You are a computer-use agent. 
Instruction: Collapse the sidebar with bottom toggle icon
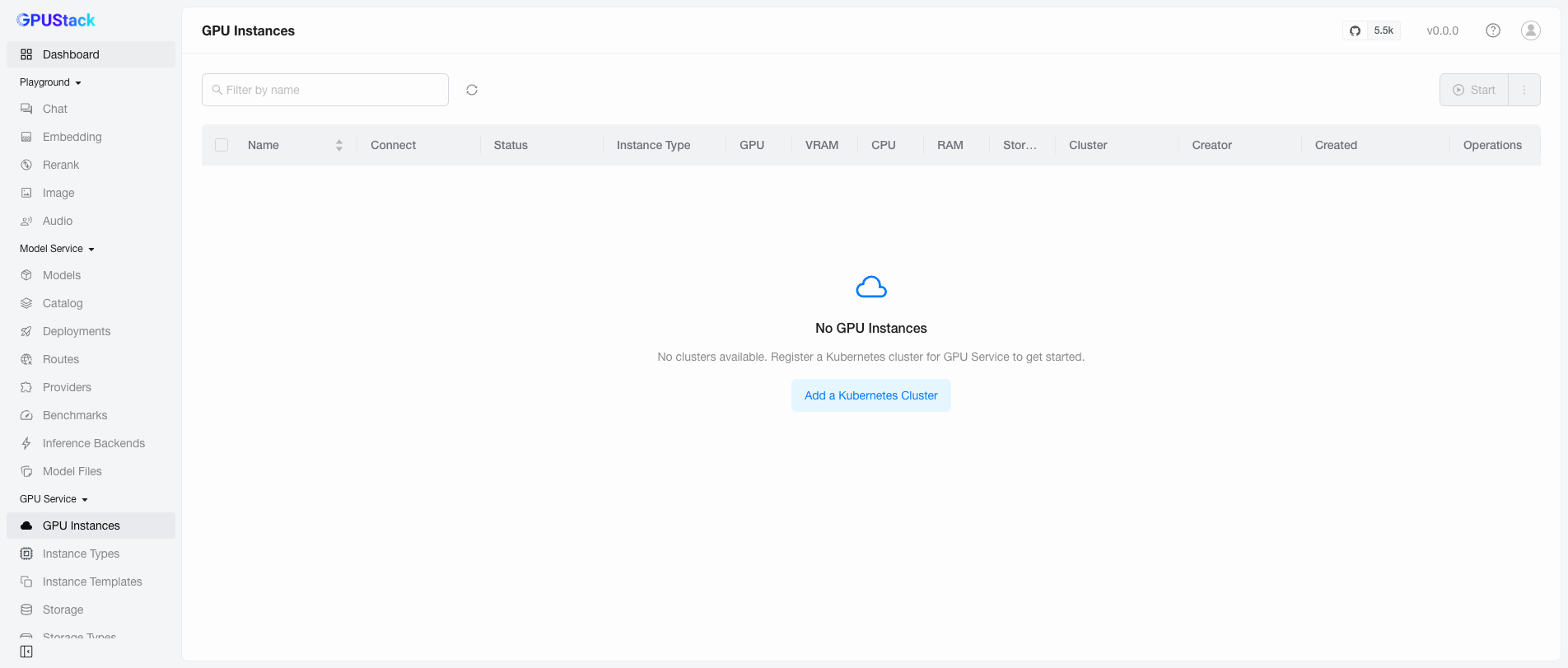(x=26, y=652)
